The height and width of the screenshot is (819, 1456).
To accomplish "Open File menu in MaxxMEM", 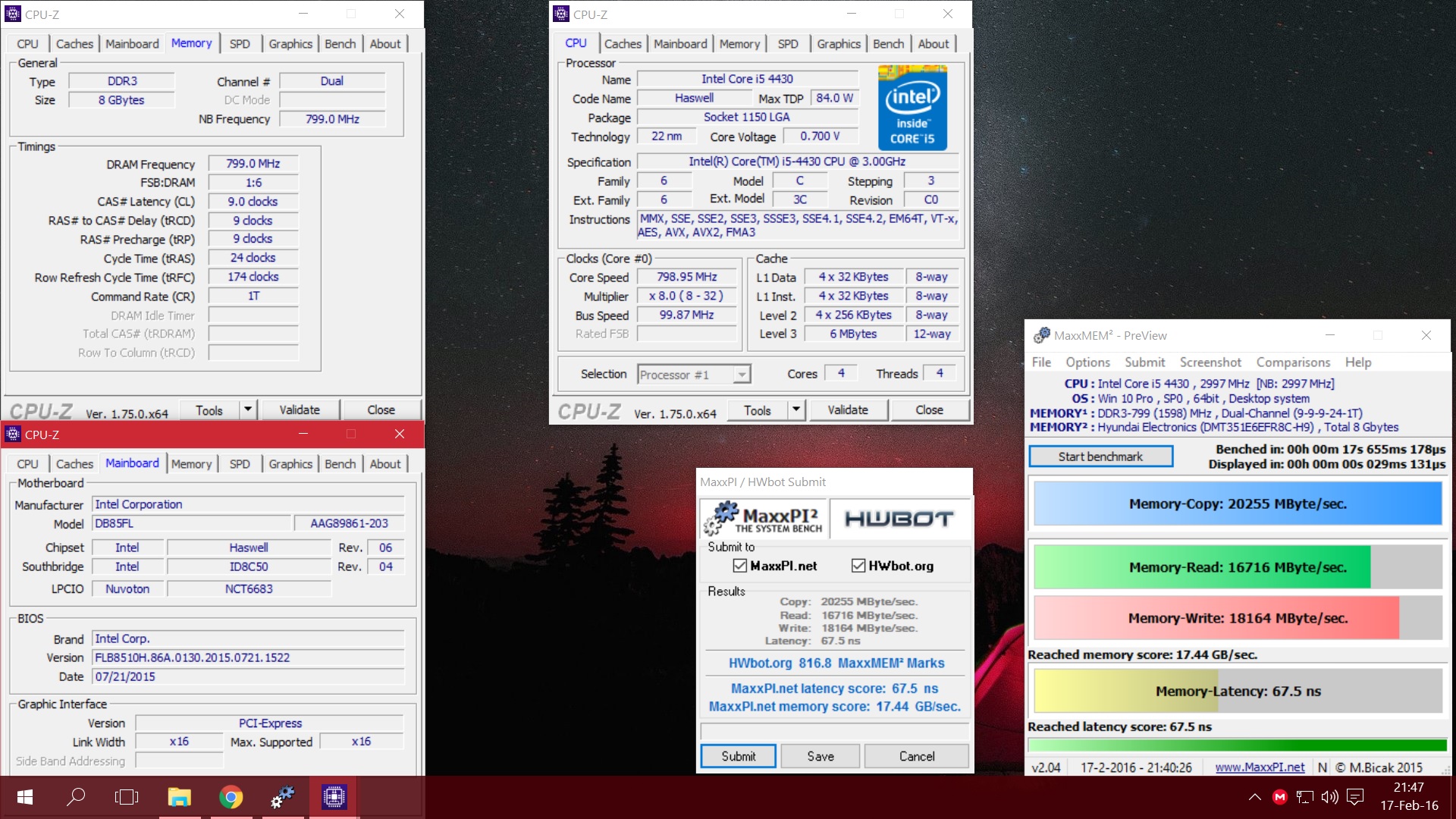I will [x=1041, y=362].
